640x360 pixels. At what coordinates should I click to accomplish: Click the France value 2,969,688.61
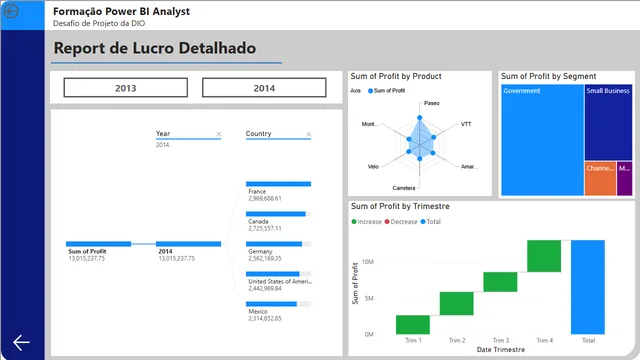point(265,198)
